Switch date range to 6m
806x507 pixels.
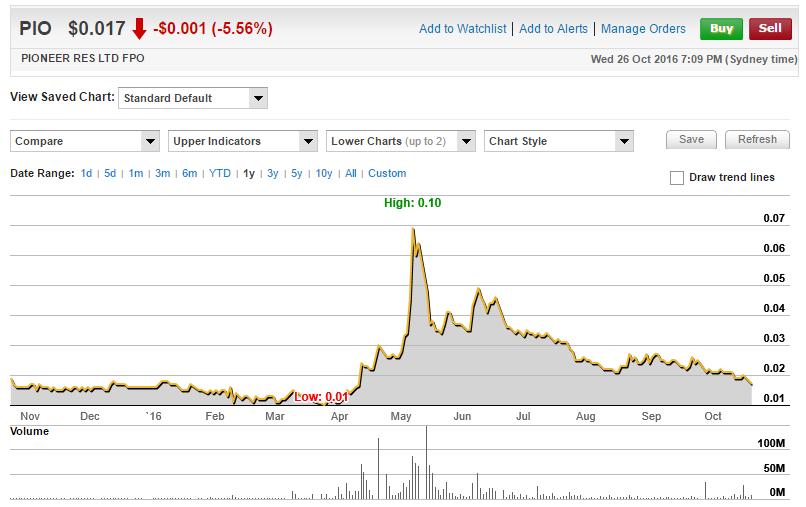pos(189,174)
